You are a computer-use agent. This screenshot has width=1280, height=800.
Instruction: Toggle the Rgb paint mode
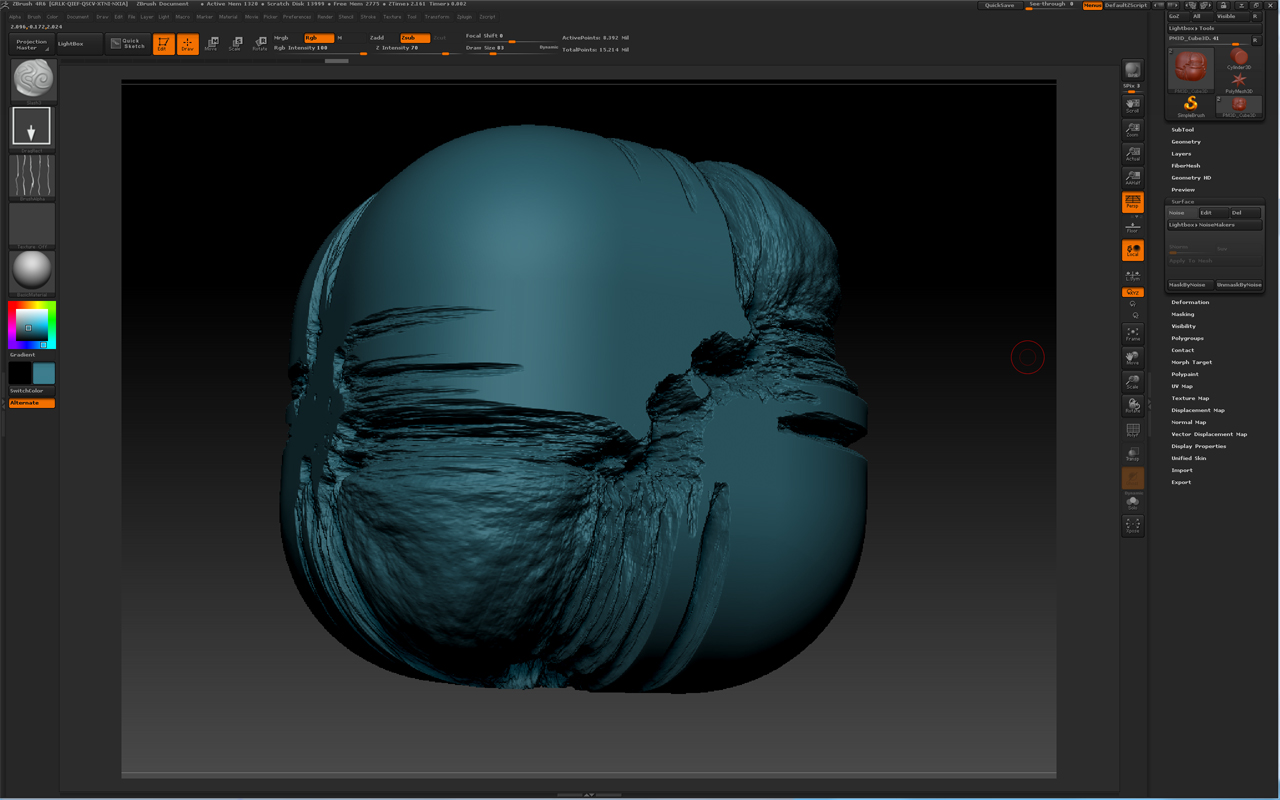pyautogui.click(x=318, y=38)
